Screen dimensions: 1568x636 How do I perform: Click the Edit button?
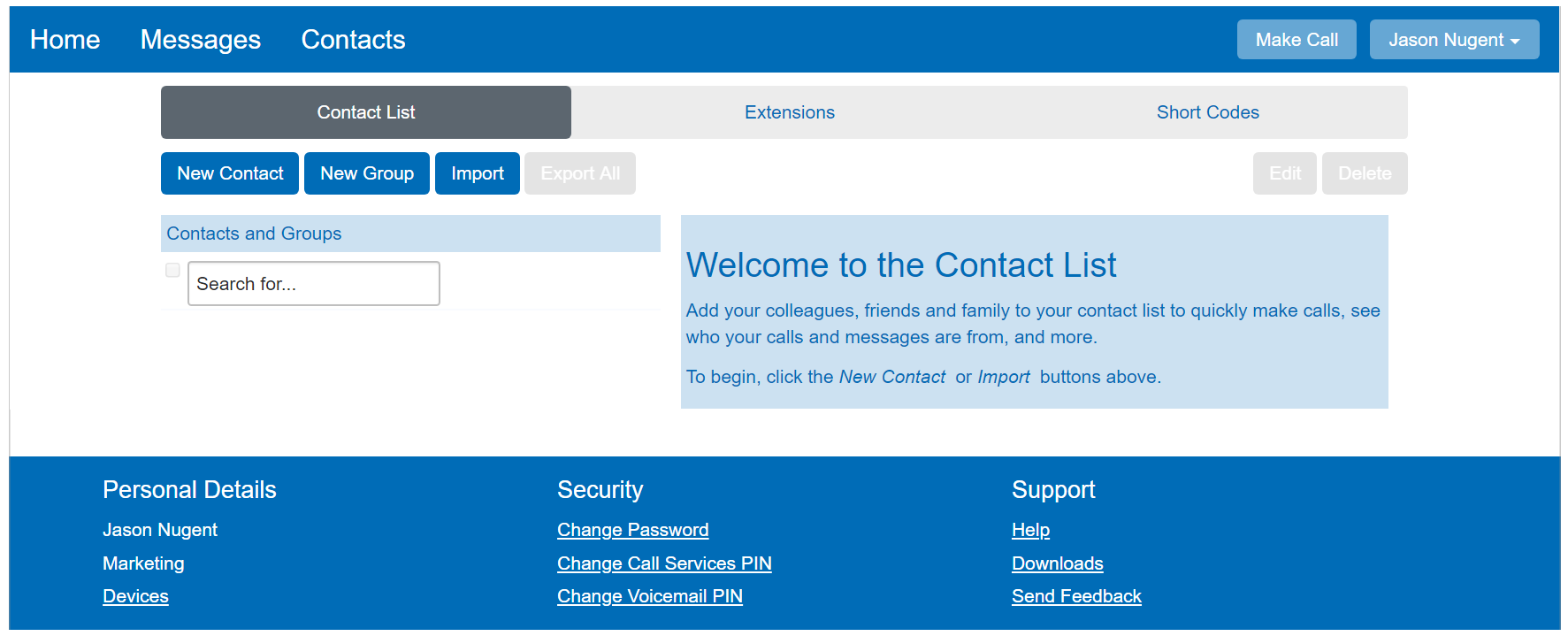[x=1284, y=173]
